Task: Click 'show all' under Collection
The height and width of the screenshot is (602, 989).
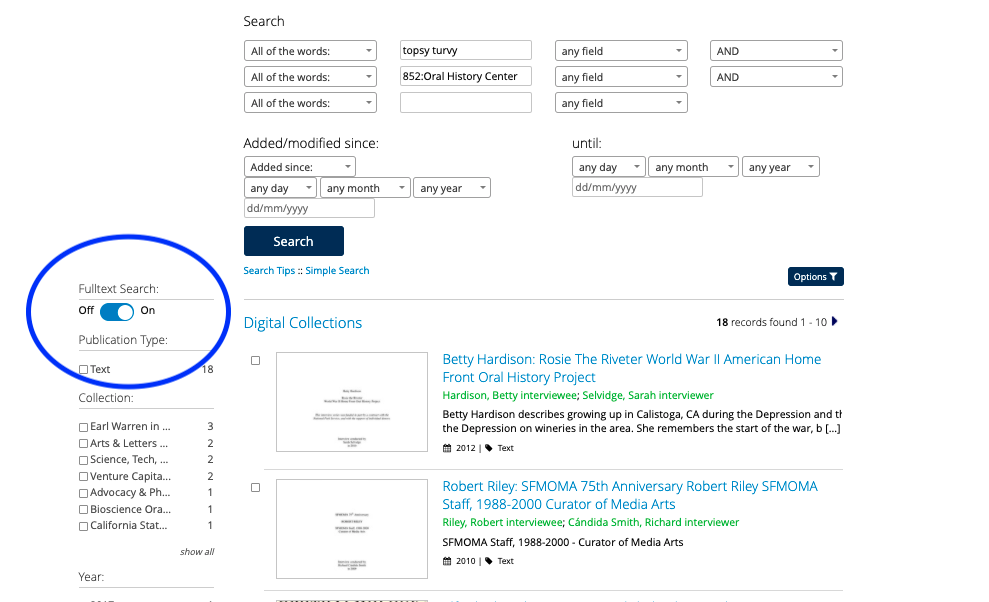Action: click(x=196, y=552)
